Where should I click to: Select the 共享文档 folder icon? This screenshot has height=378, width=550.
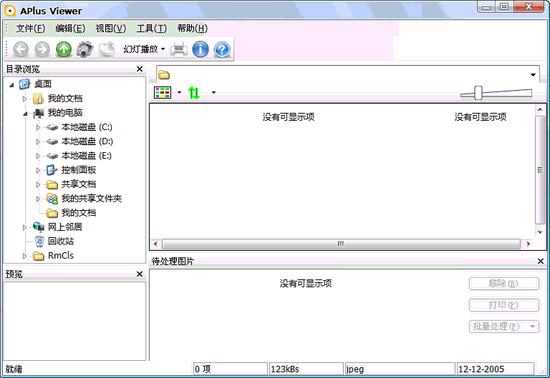52,184
